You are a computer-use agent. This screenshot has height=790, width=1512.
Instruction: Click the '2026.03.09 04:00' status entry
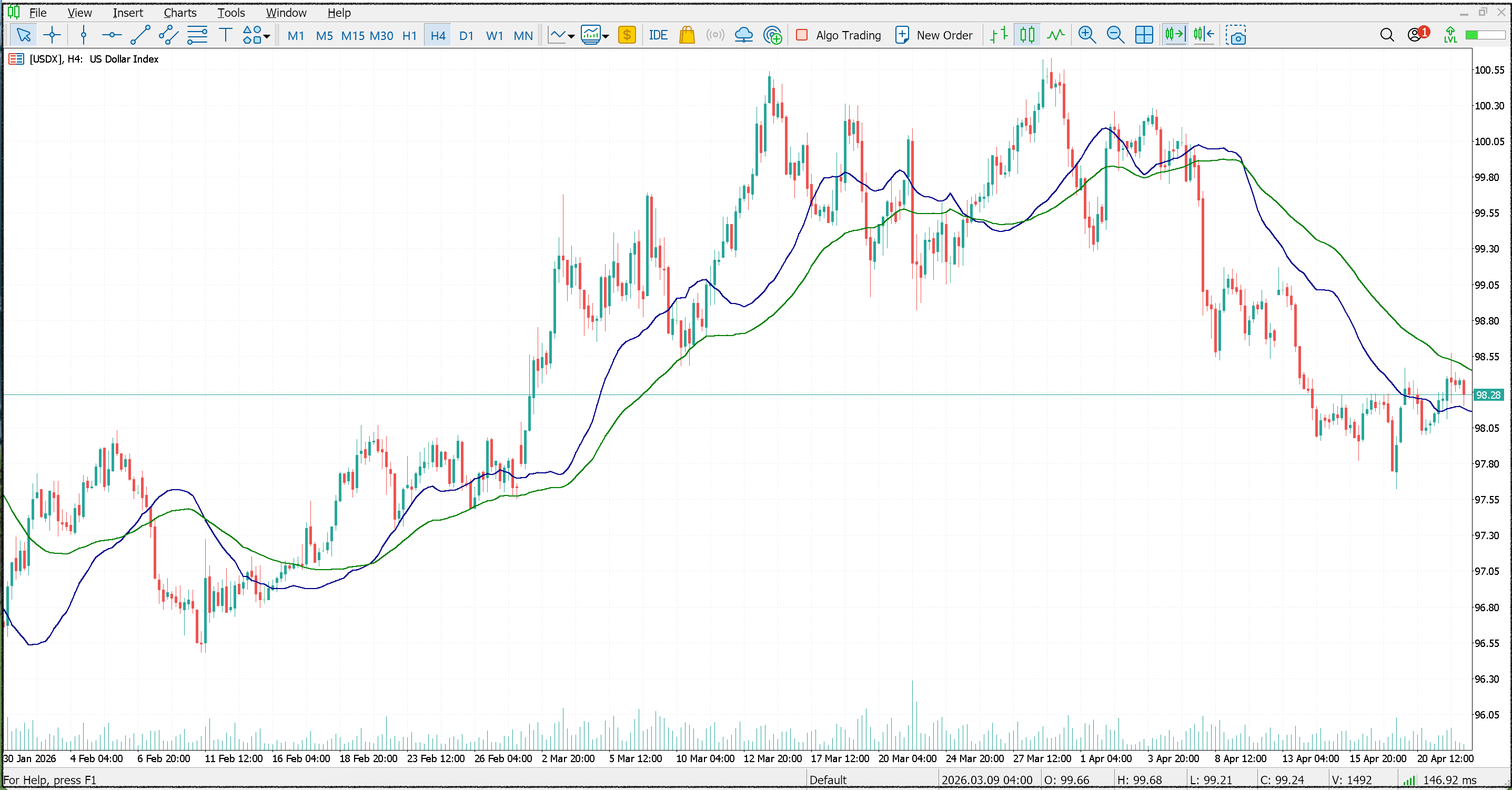click(x=986, y=780)
